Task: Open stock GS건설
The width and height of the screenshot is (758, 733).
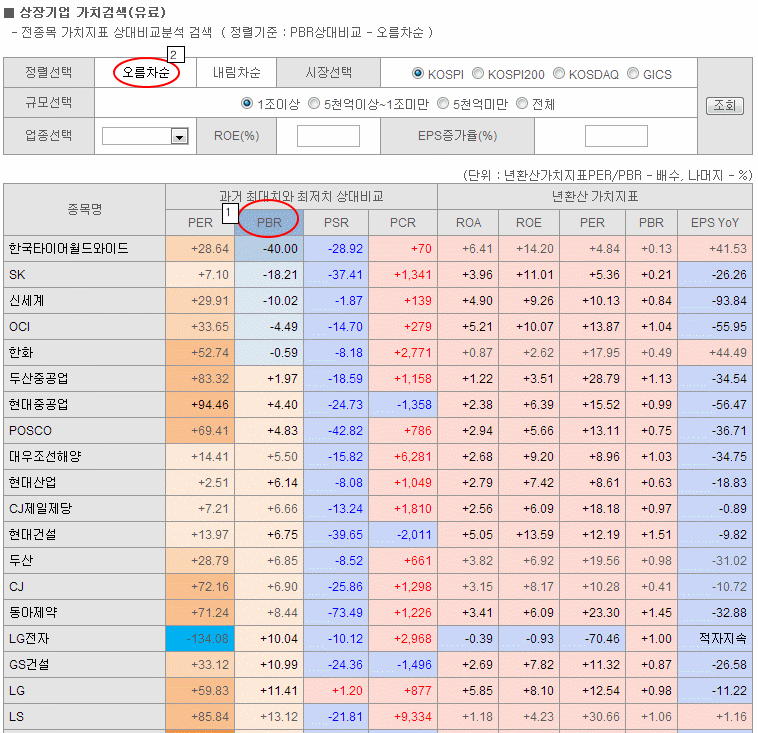Action: tap(29, 665)
